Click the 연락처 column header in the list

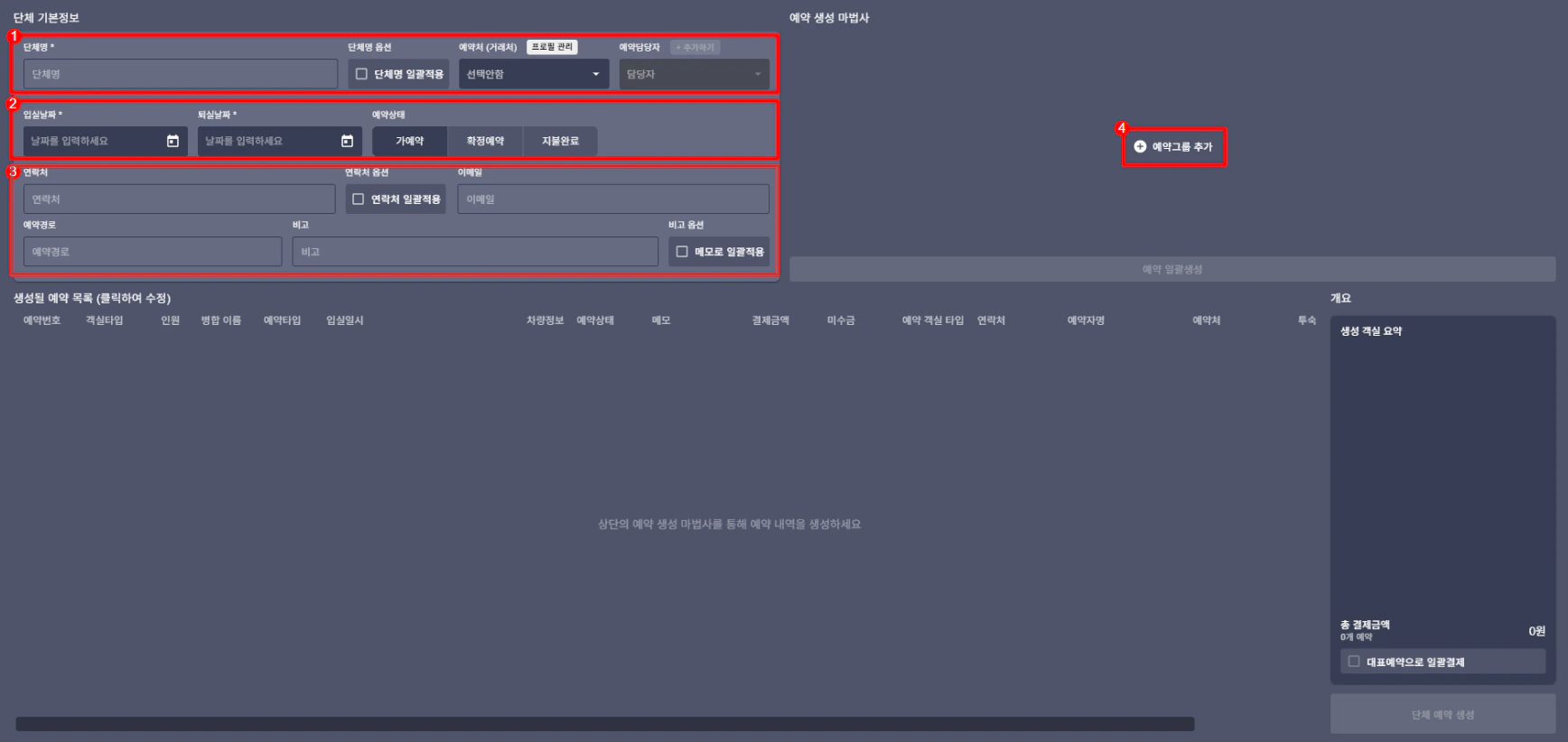(x=991, y=320)
